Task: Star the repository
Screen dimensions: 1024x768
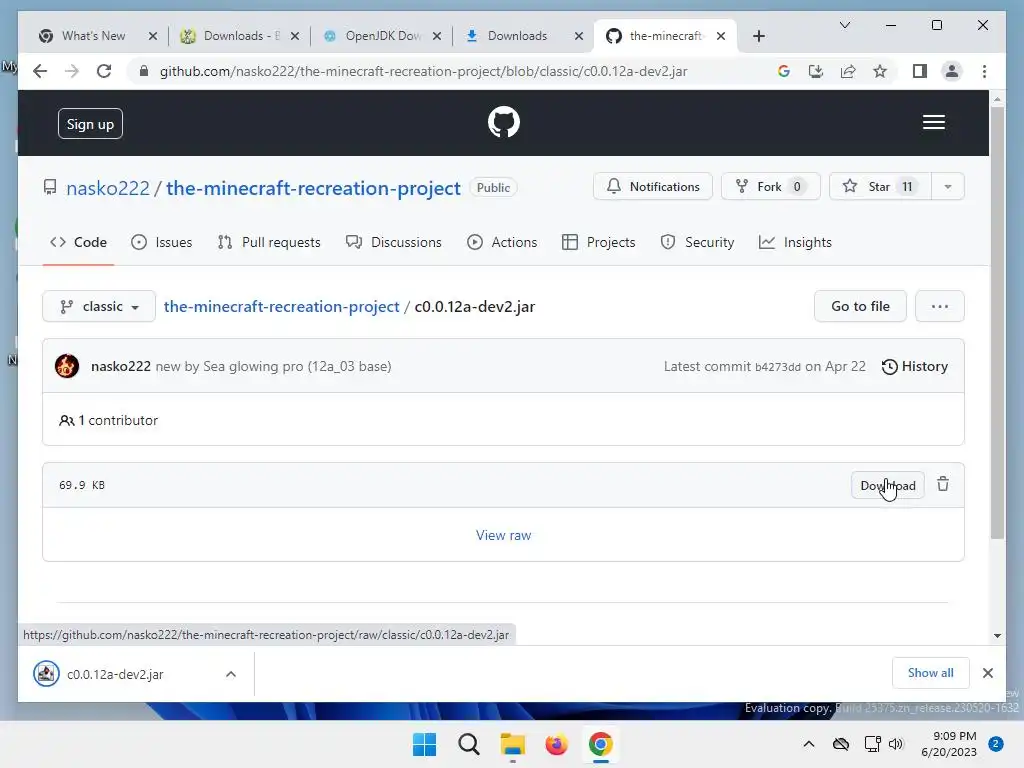Action: point(880,187)
